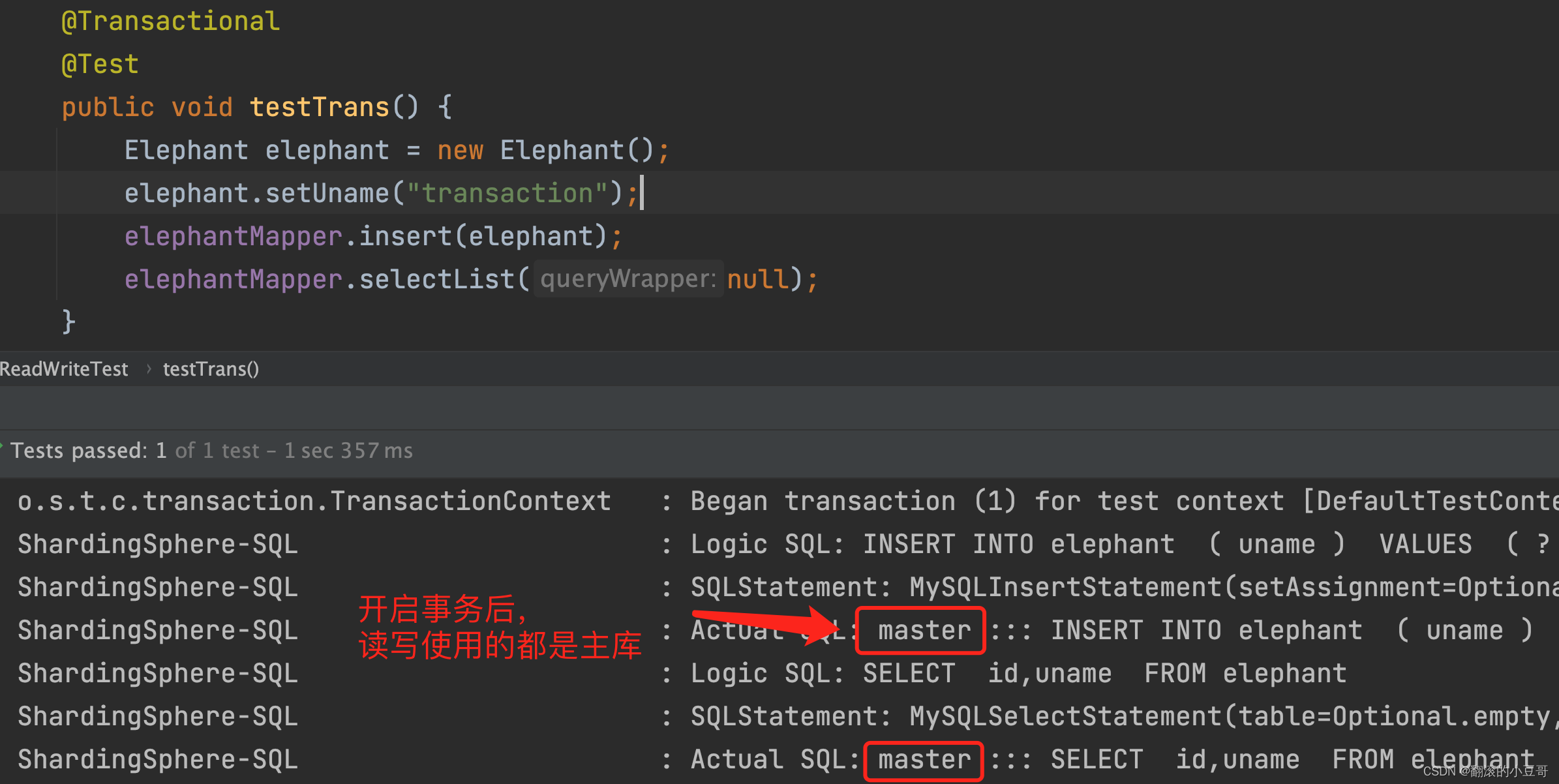The height and width of the screenshot is (784, 1559).
Task: Click 'public void' keywords in method signature
Action: (147, 108)
